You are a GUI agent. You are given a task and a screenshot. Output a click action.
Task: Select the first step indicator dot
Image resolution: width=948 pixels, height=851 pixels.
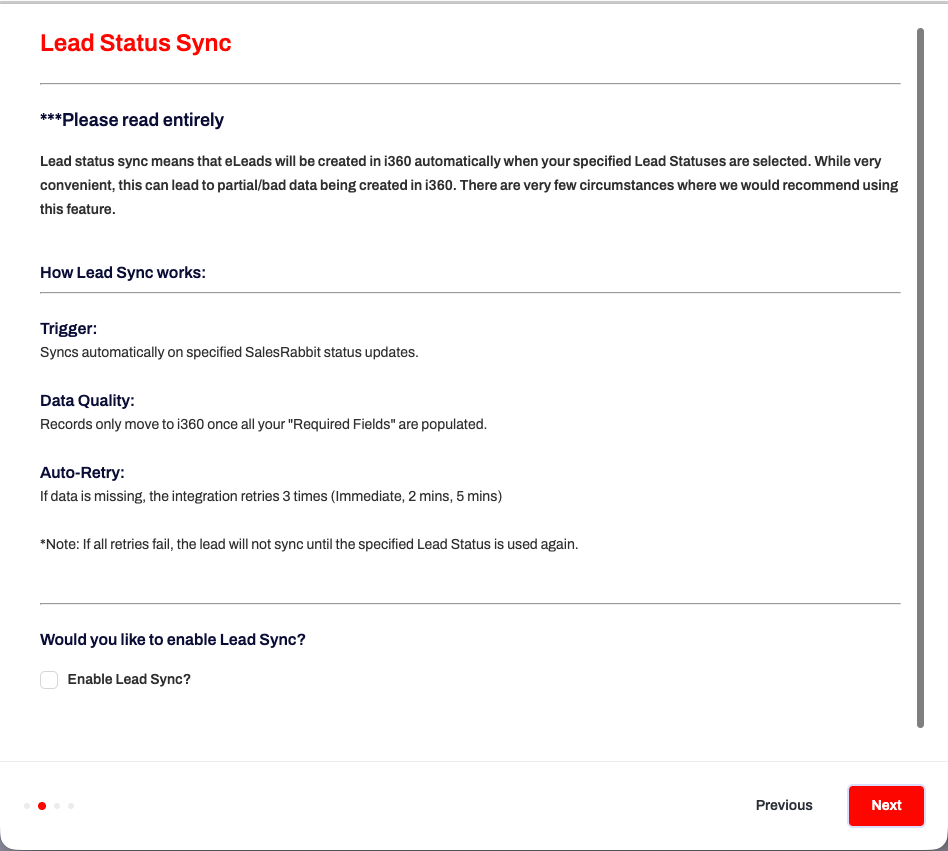pos(27,806)
